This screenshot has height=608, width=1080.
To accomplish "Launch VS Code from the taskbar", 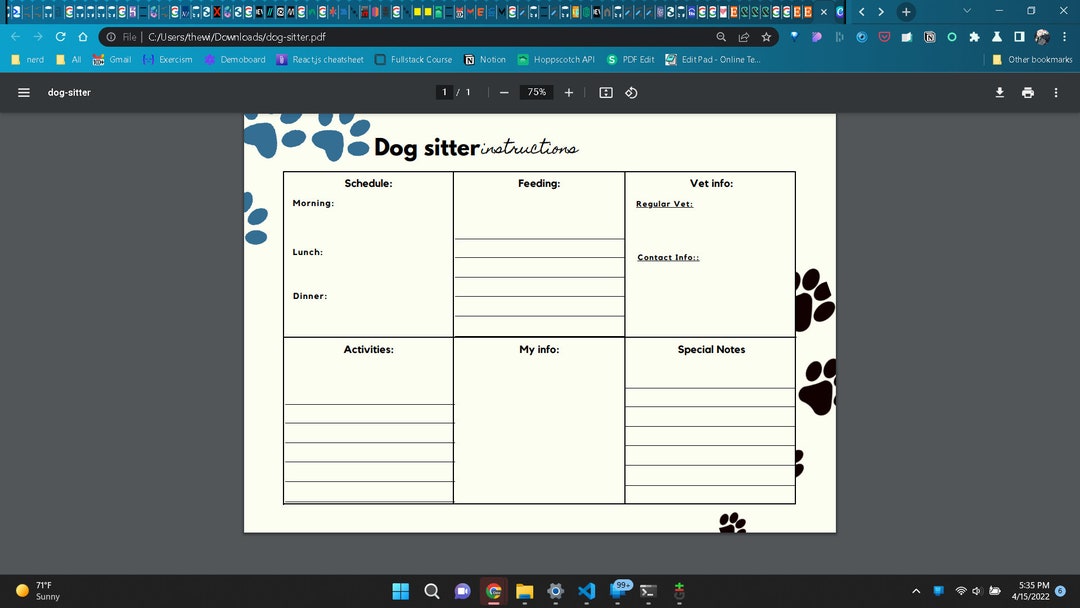I will click(x=586, y=591).
